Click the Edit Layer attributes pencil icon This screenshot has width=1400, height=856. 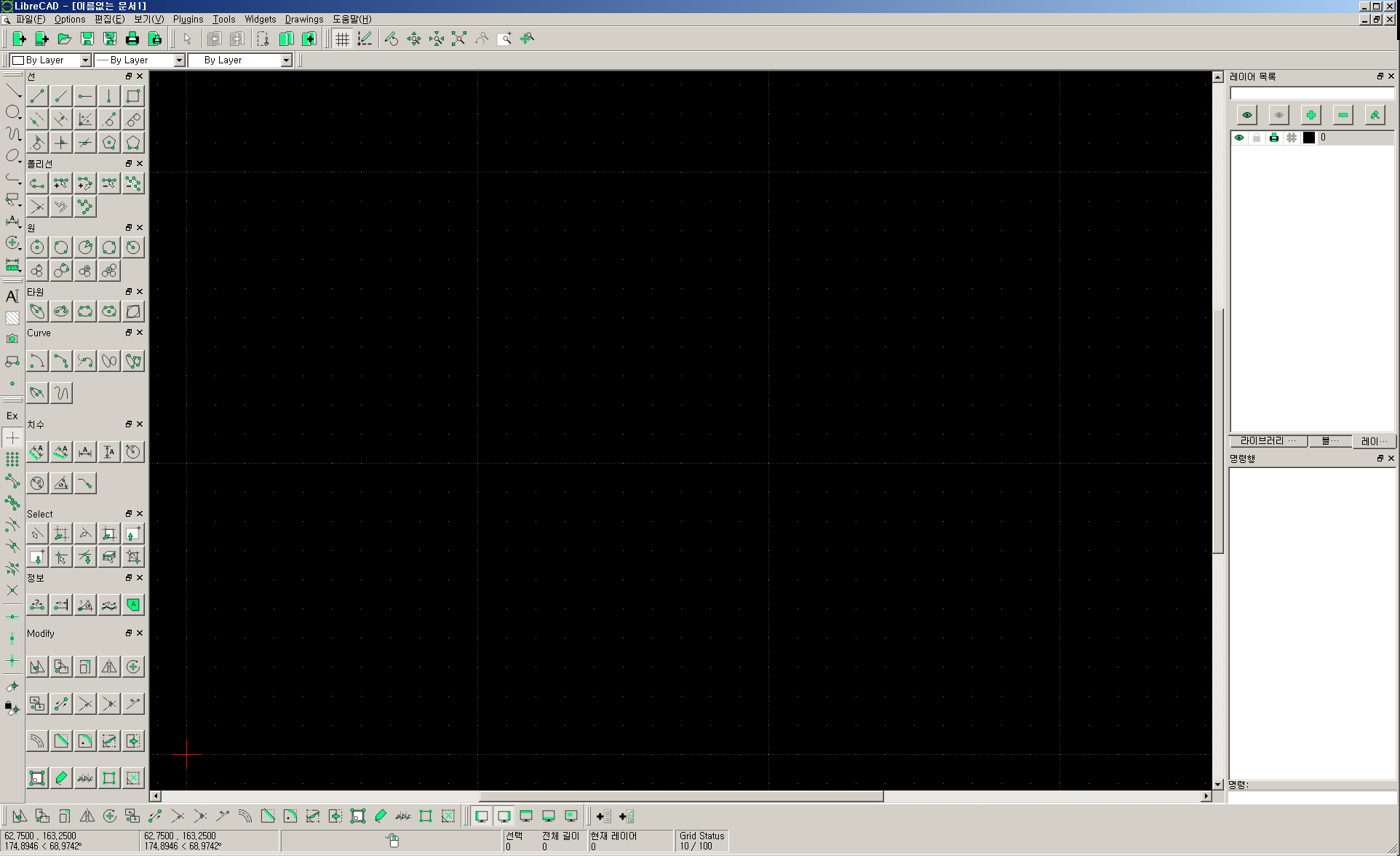pyautogui.click(x=1375, y=115)
